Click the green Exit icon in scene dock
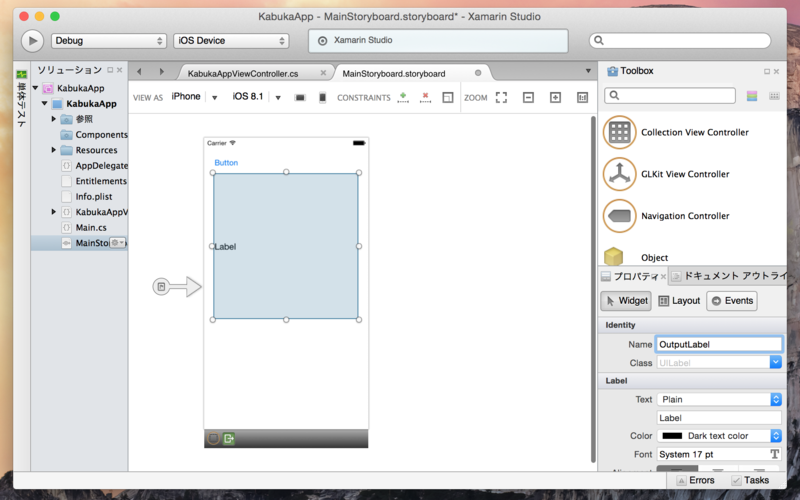Viewport: 800px width, 500px height. tap(229, 438)
